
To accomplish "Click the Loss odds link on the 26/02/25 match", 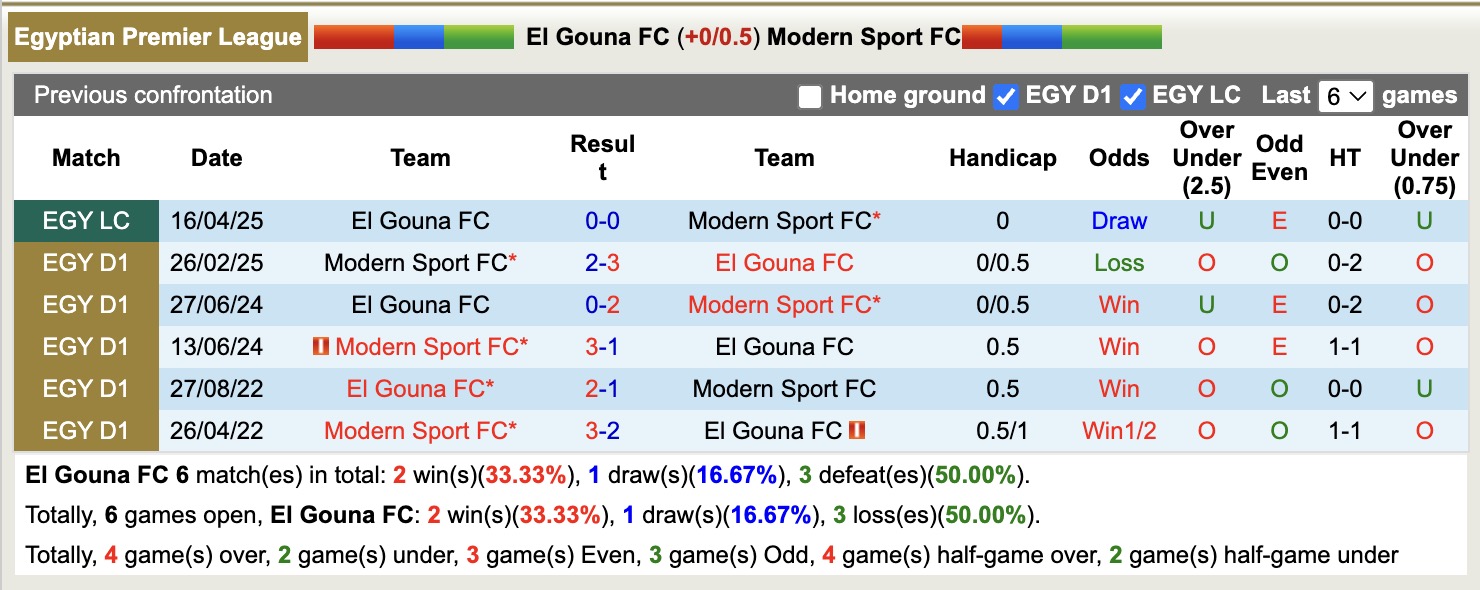I will click(1119, 262).
